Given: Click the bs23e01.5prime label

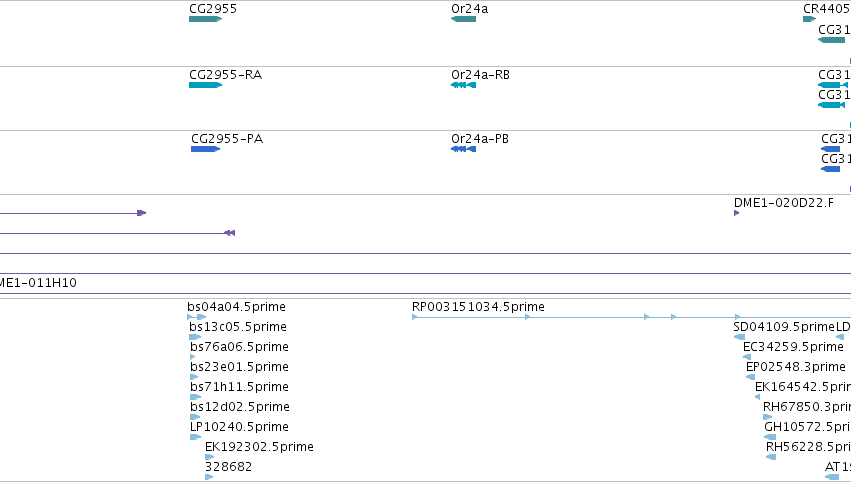Looking at the screenshot, I should [x=239, y=367].
